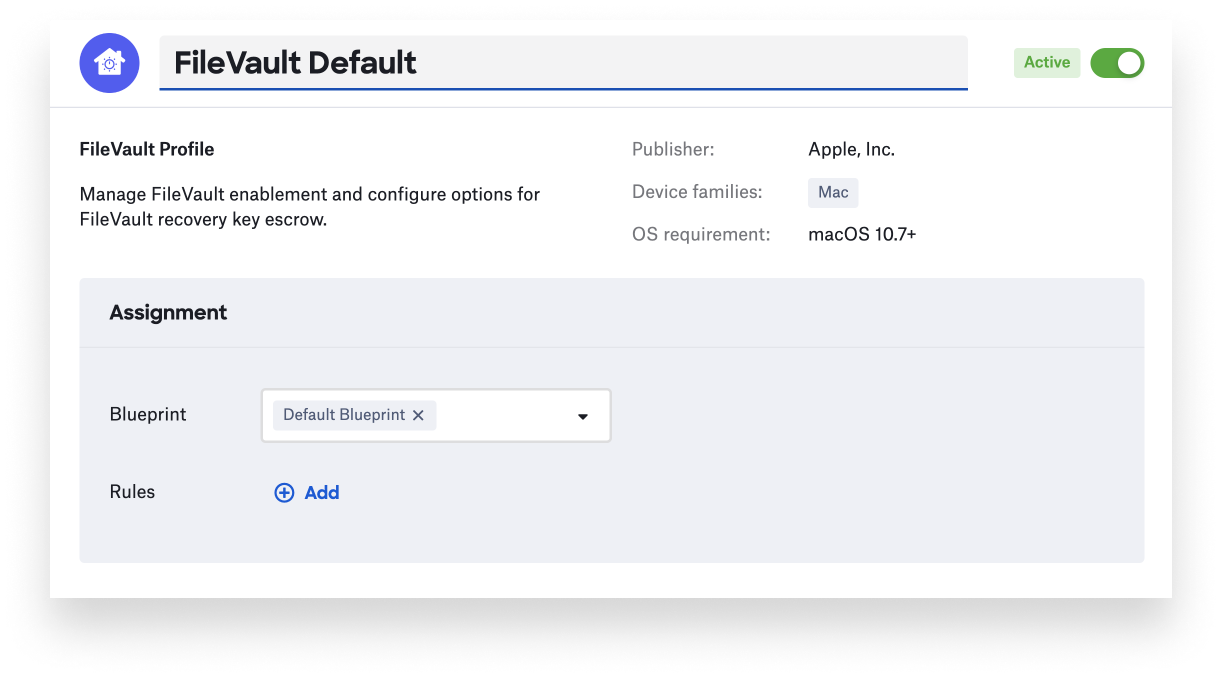The height and width of the screenshot is (678, 1222).
Task: Click the FileVault Profile heading
Action: [x=147, y=148]
